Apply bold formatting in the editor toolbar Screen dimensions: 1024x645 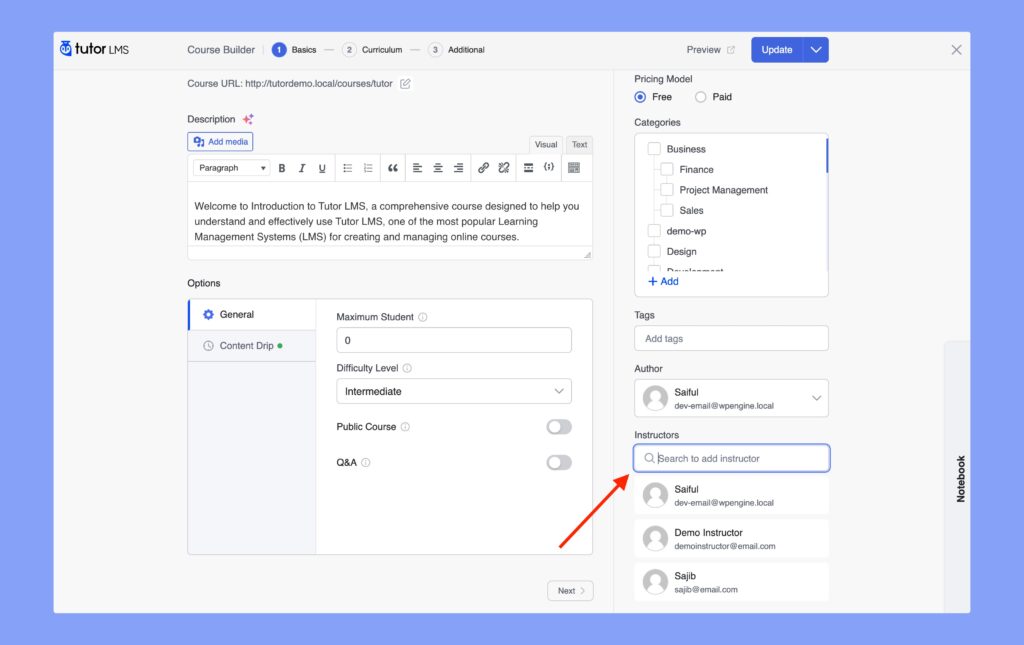282,168
